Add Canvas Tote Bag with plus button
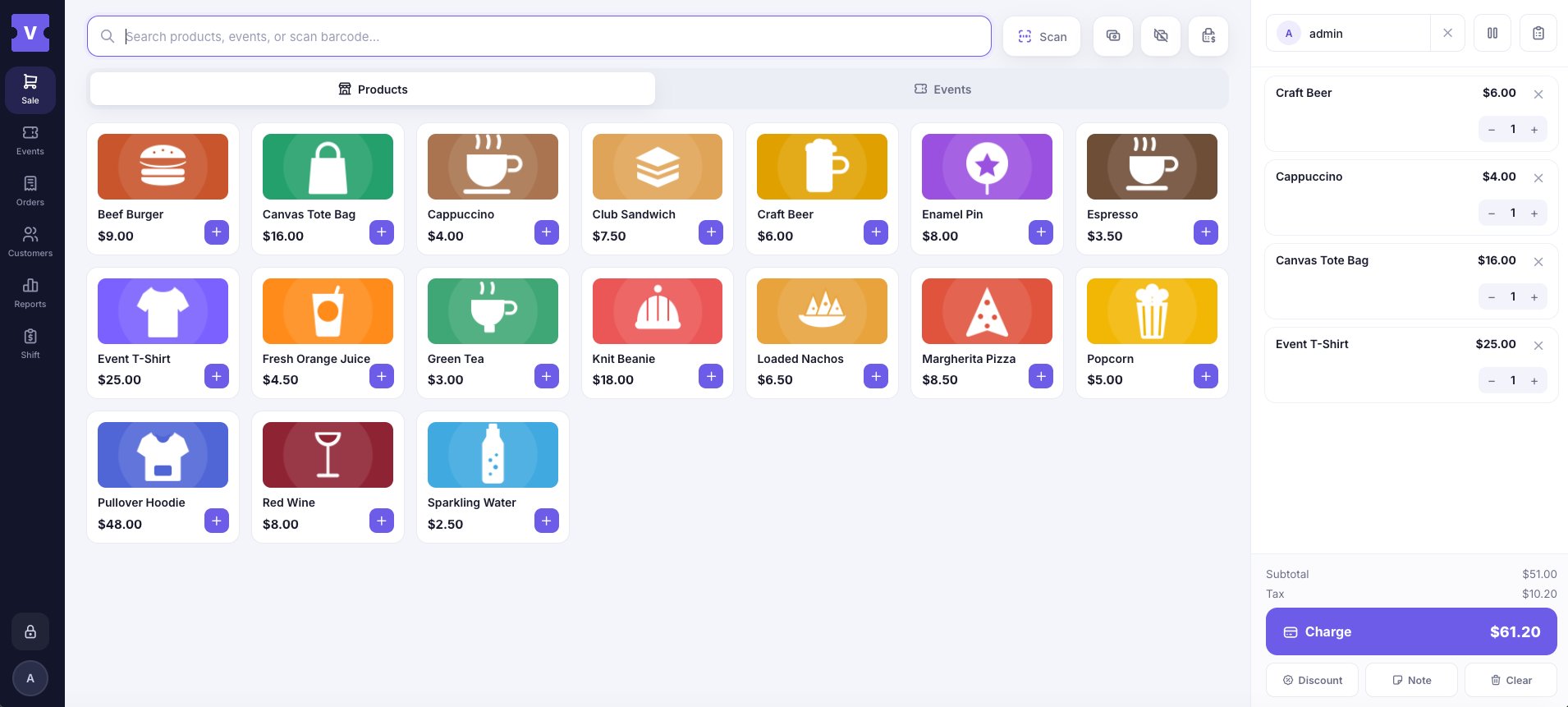Viewport: 1568px width, 707px height. (382, 232)
